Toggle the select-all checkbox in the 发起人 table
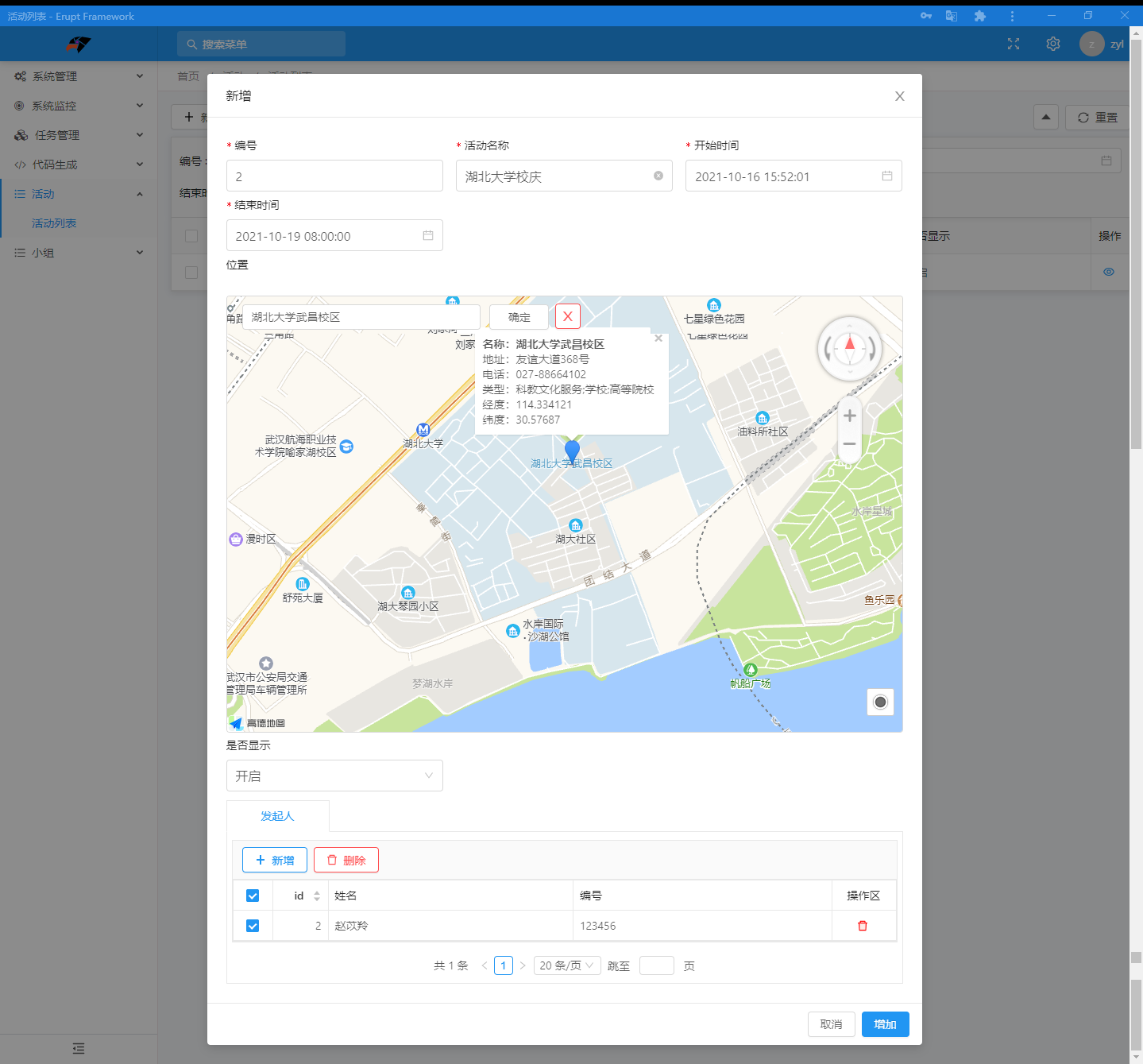1143x1064 pixels. (x=253, y=896)
